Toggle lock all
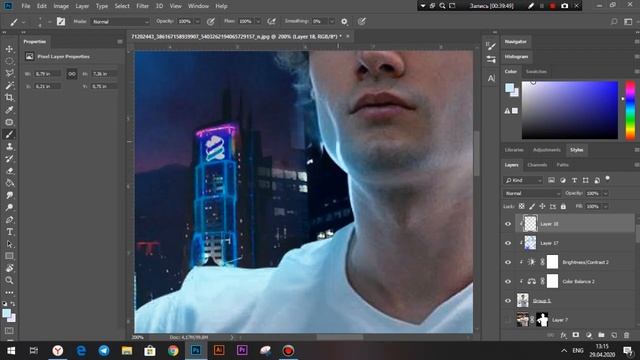Screen dimensions: 640x360 pos(563,207)
